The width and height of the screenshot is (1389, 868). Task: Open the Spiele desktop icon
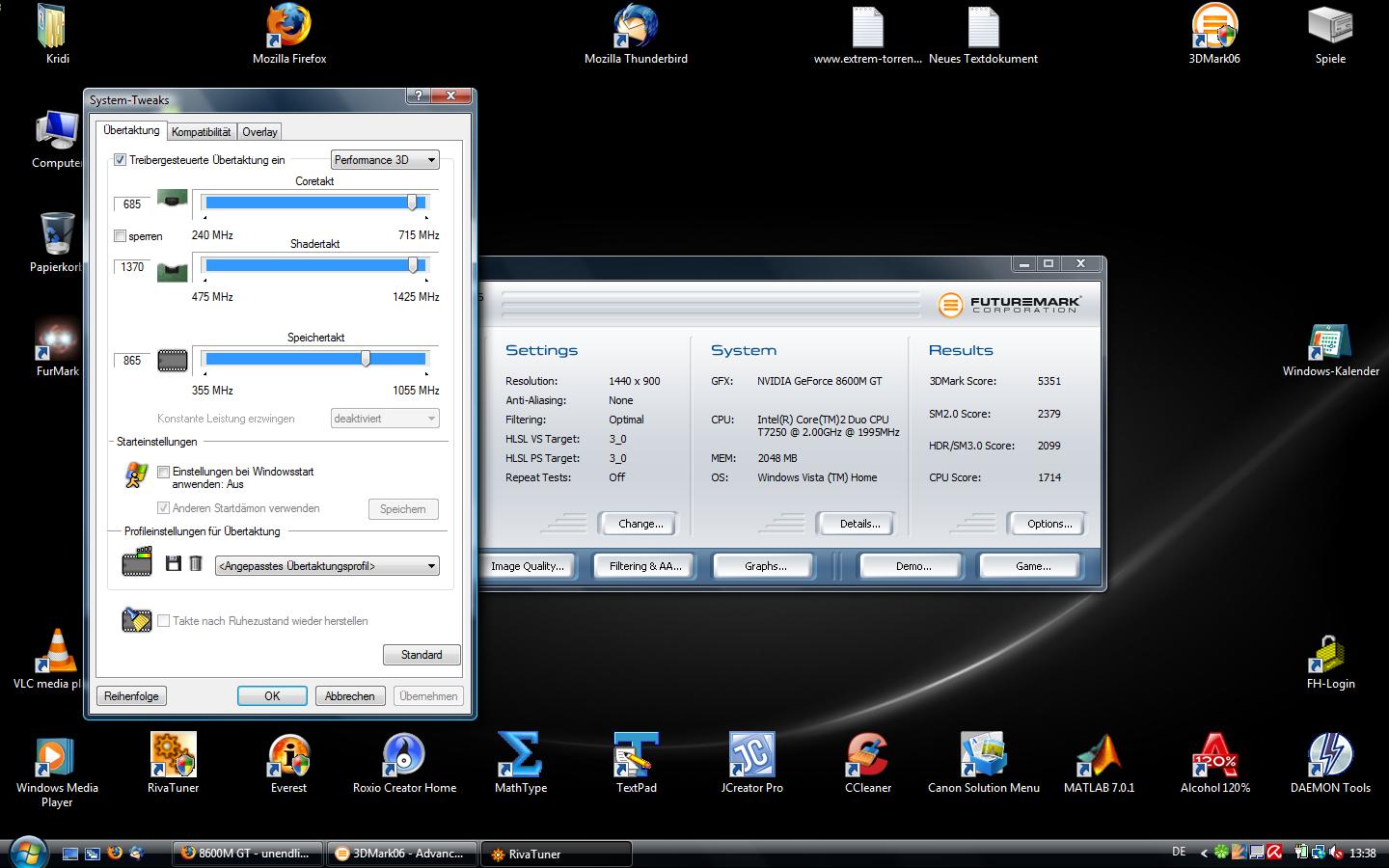pyautogui.click(x=1330, y=34)
